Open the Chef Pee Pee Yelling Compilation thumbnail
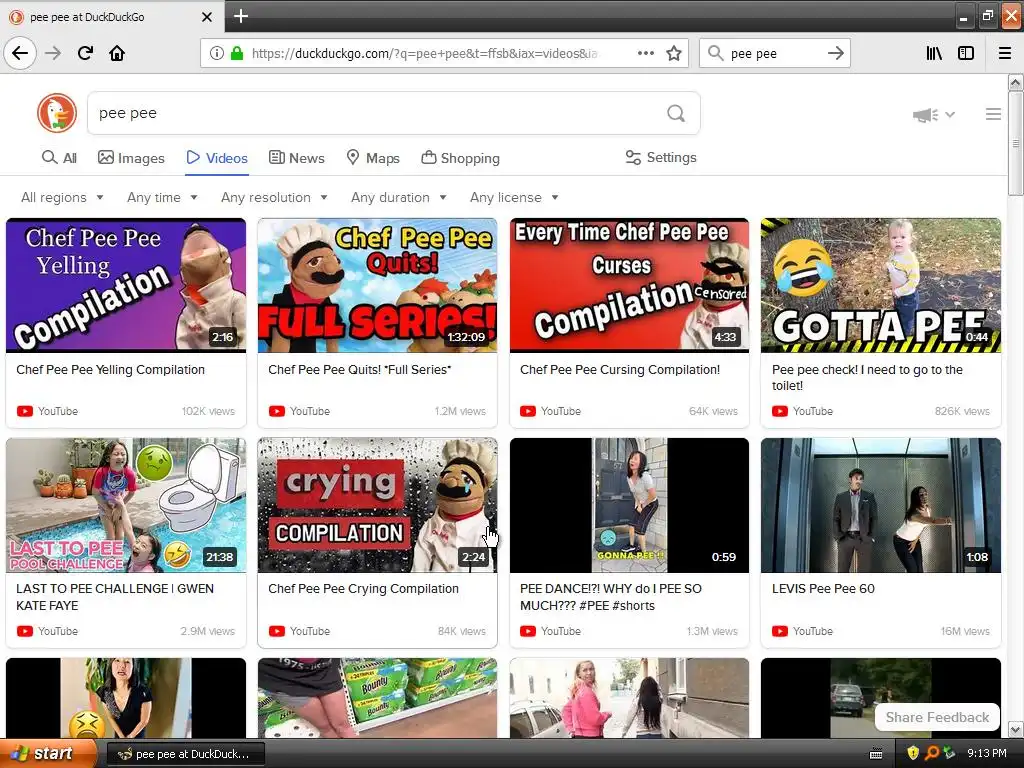Image resolution: width=1024 pixels, height=768 pixels. (126, 285)
